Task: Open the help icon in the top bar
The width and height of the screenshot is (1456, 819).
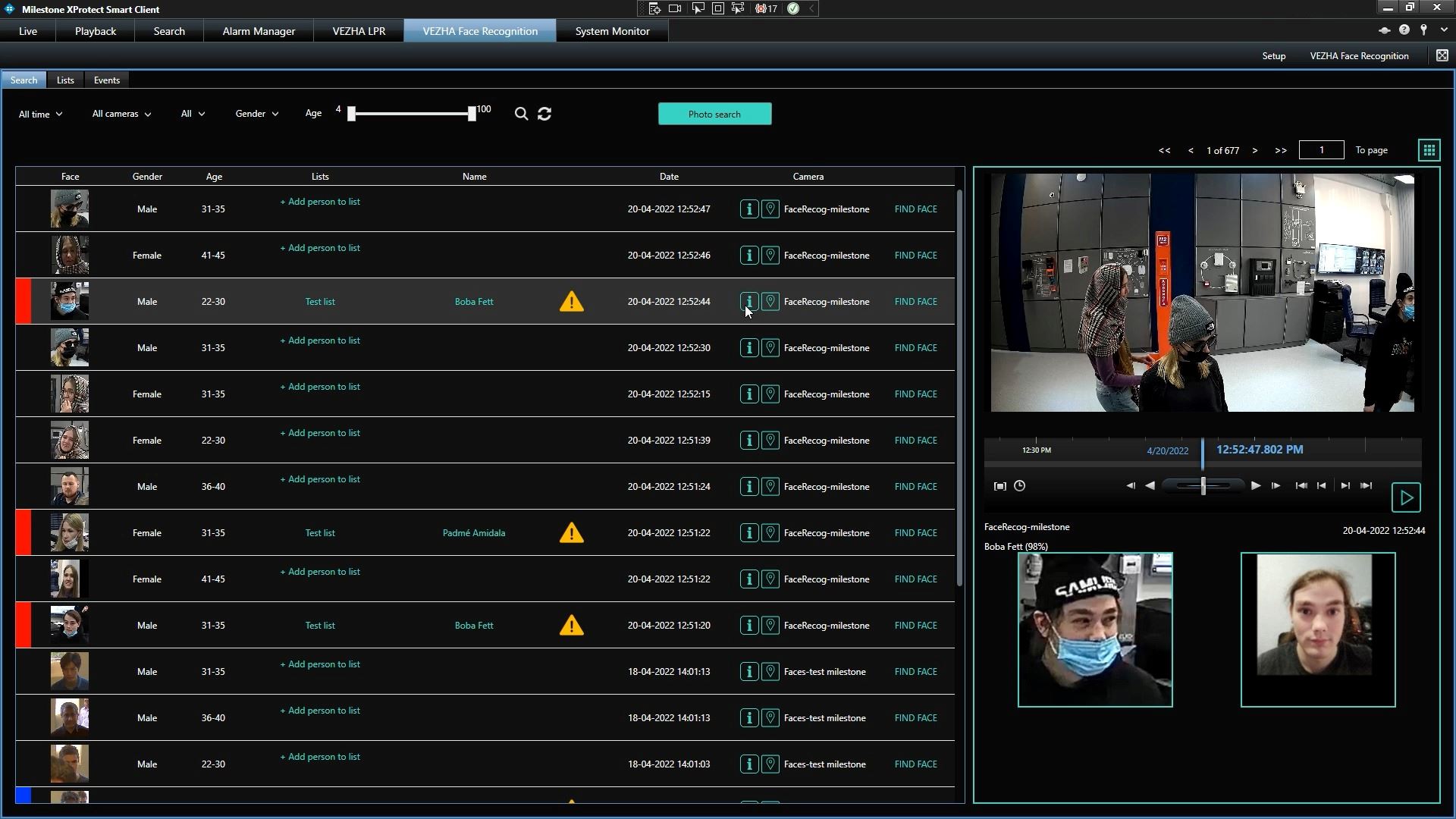Action: pos(1404,30)
